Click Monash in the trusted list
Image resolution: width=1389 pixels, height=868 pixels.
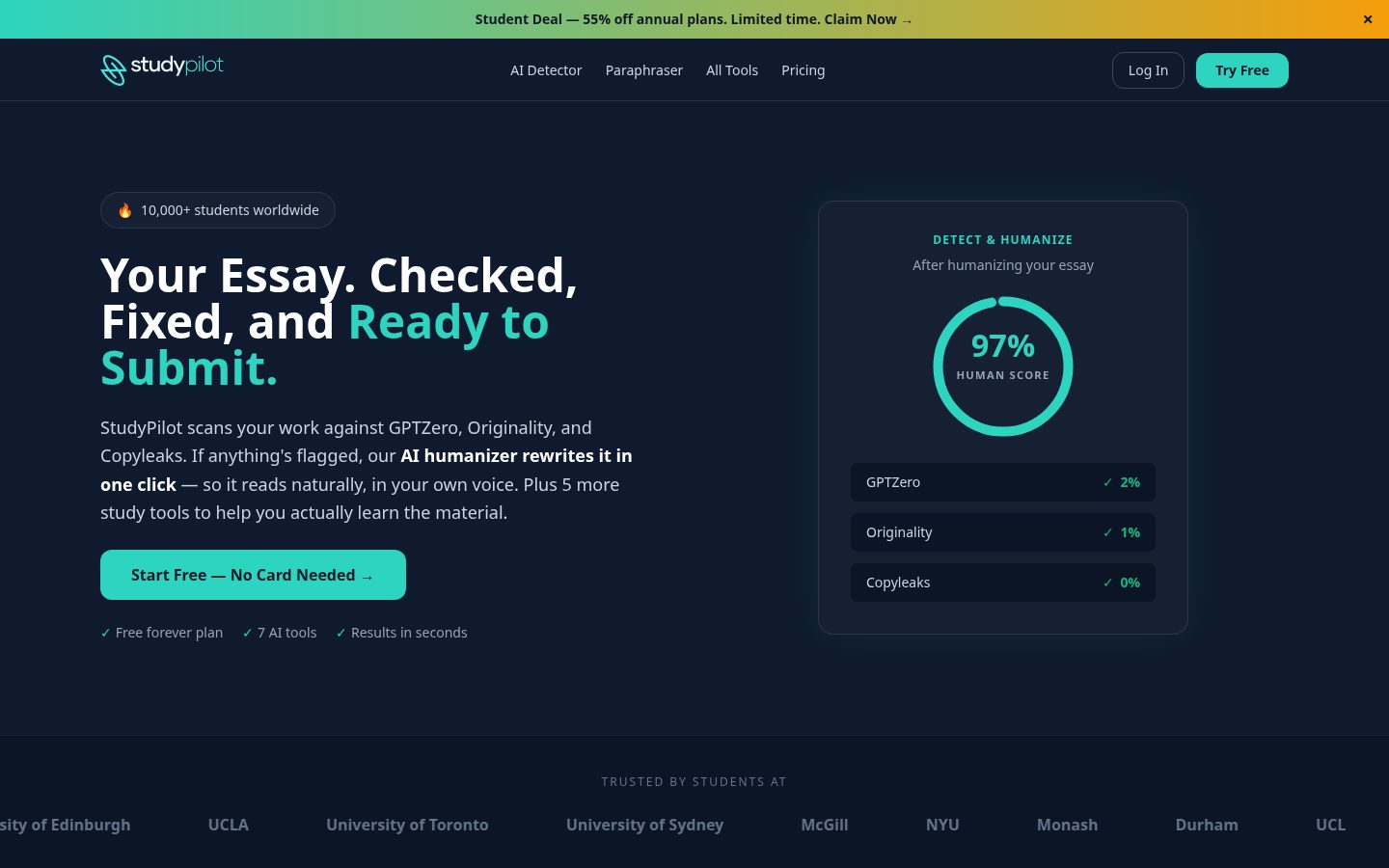(x=1067, y=825)
